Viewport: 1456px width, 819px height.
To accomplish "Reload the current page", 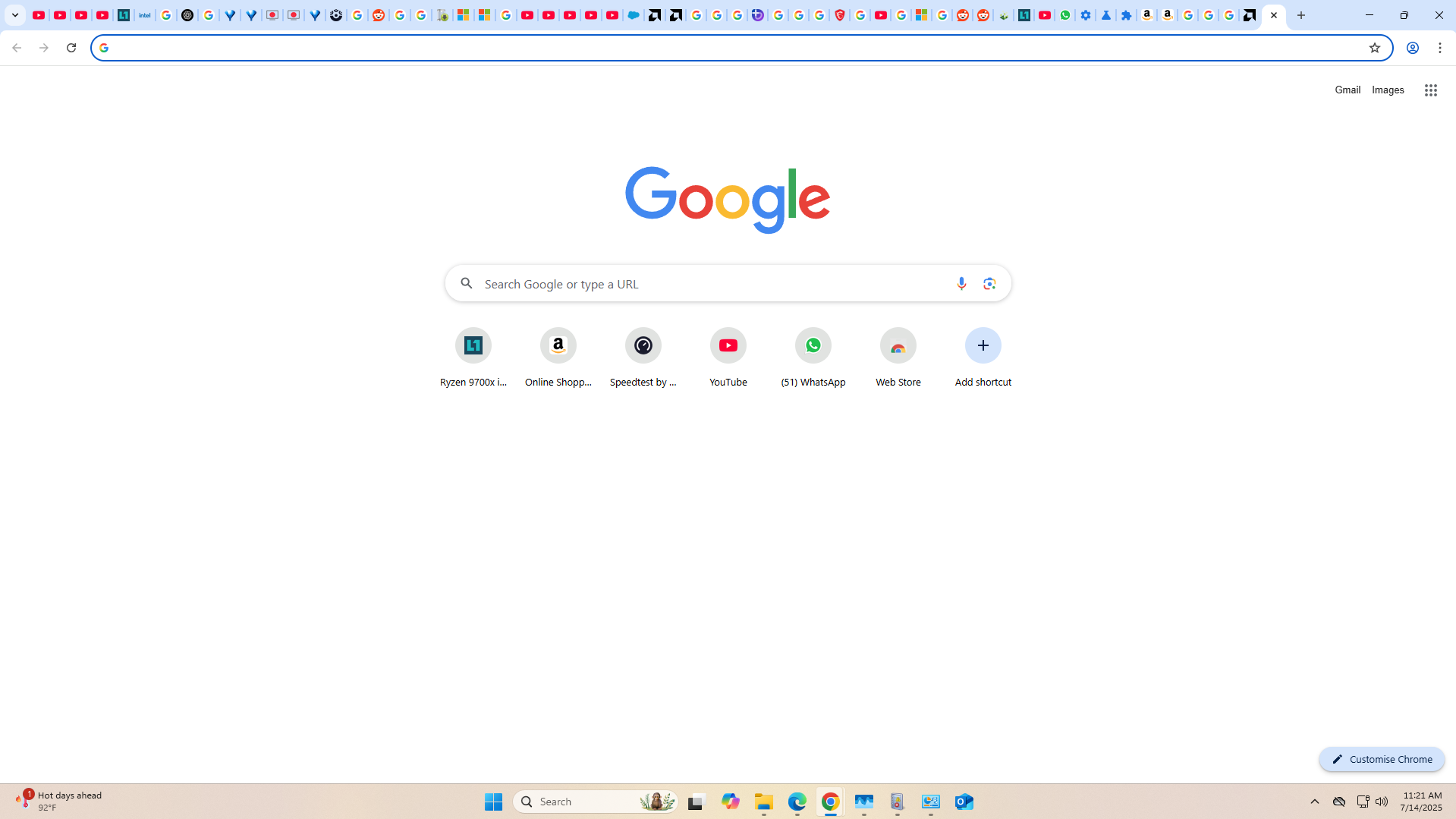I will [x=71, y=48].
